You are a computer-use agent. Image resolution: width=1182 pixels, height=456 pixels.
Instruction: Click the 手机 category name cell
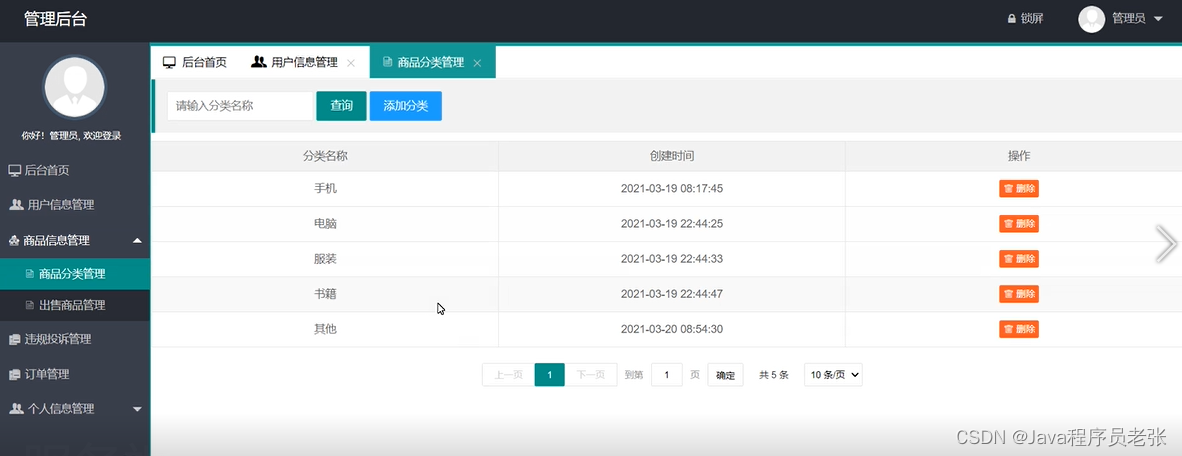point(325,188)
